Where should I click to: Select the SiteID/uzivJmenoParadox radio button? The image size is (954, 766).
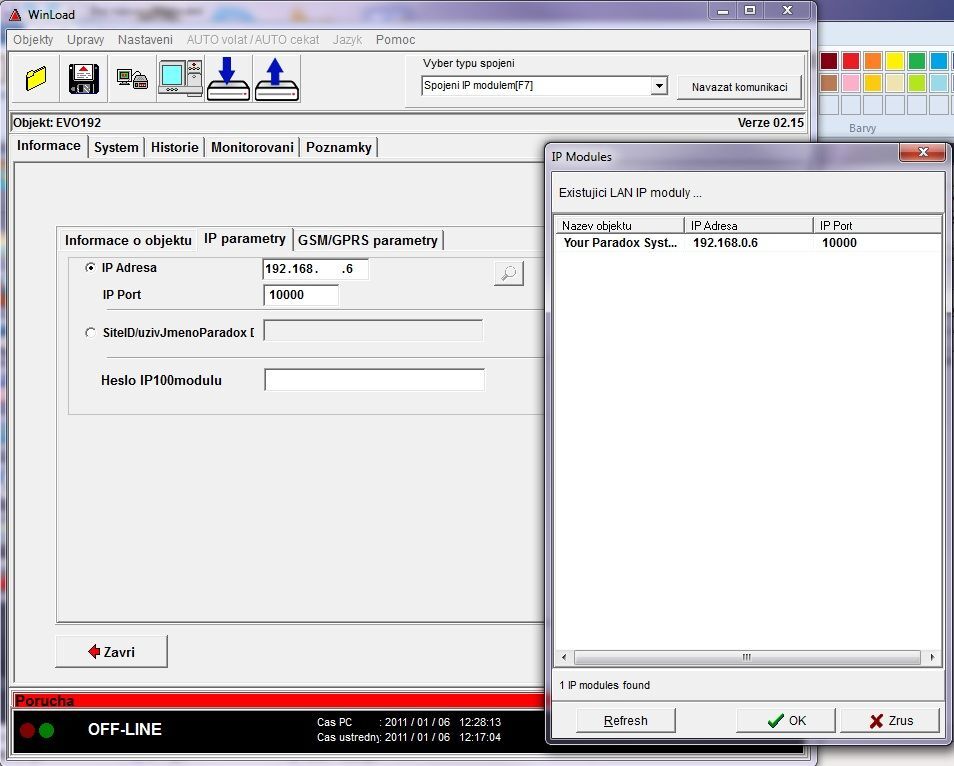(91, 332)
